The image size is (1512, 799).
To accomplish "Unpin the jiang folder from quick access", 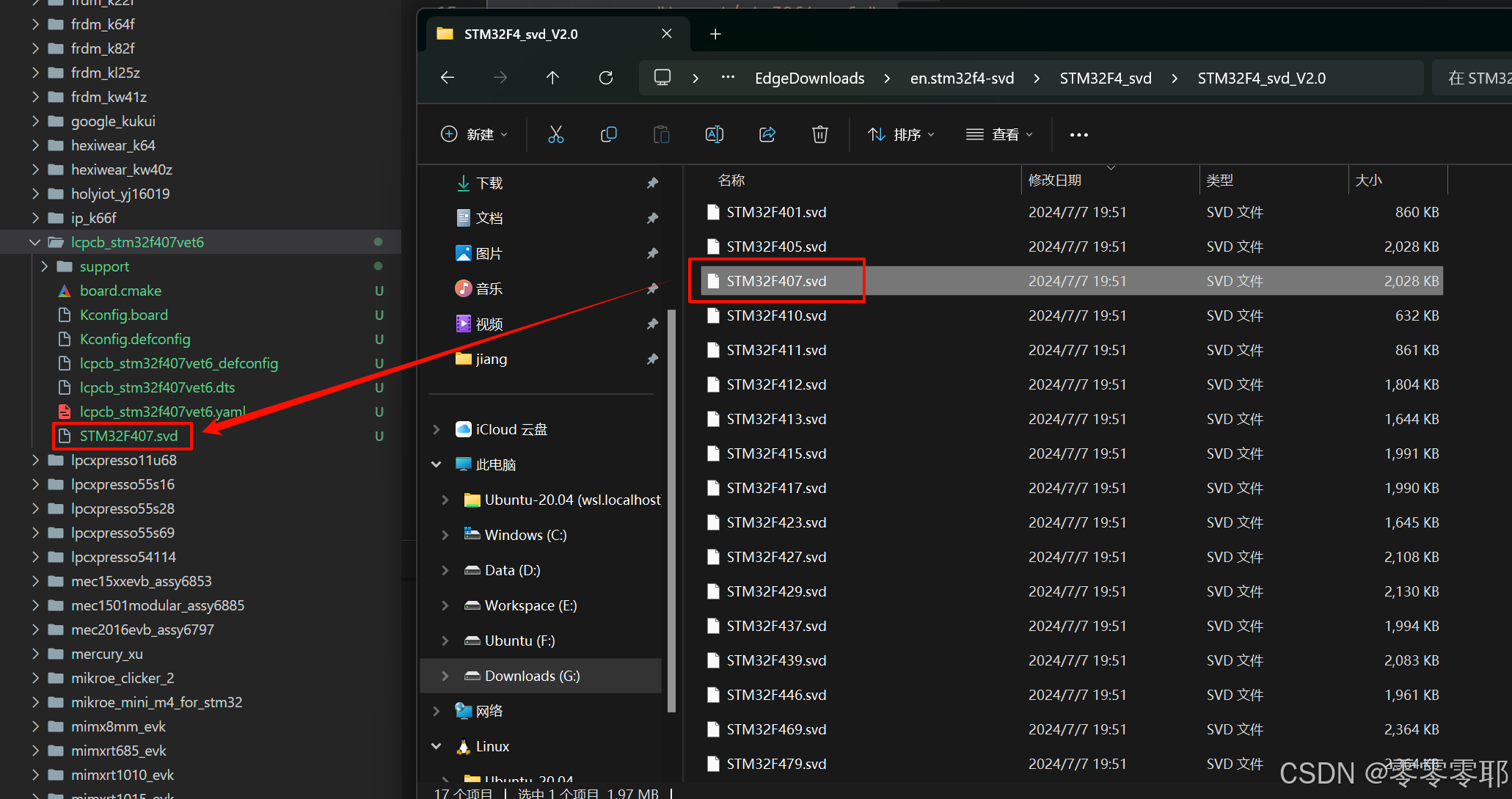I will [652, 359].
